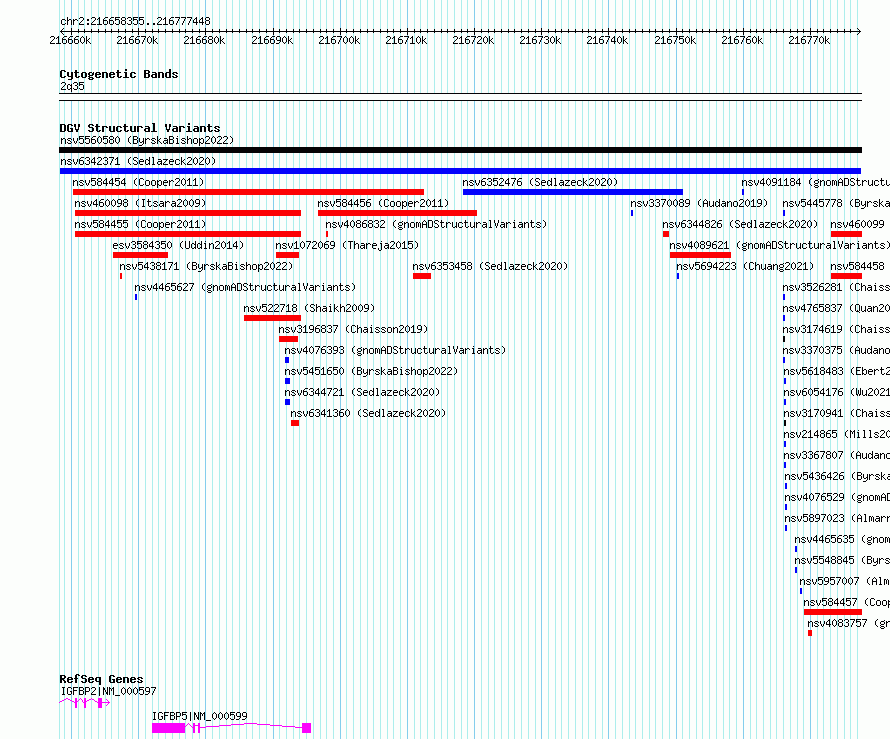Open nsv6352476 (Sedlazeck2020) variant label

(540, 182)
